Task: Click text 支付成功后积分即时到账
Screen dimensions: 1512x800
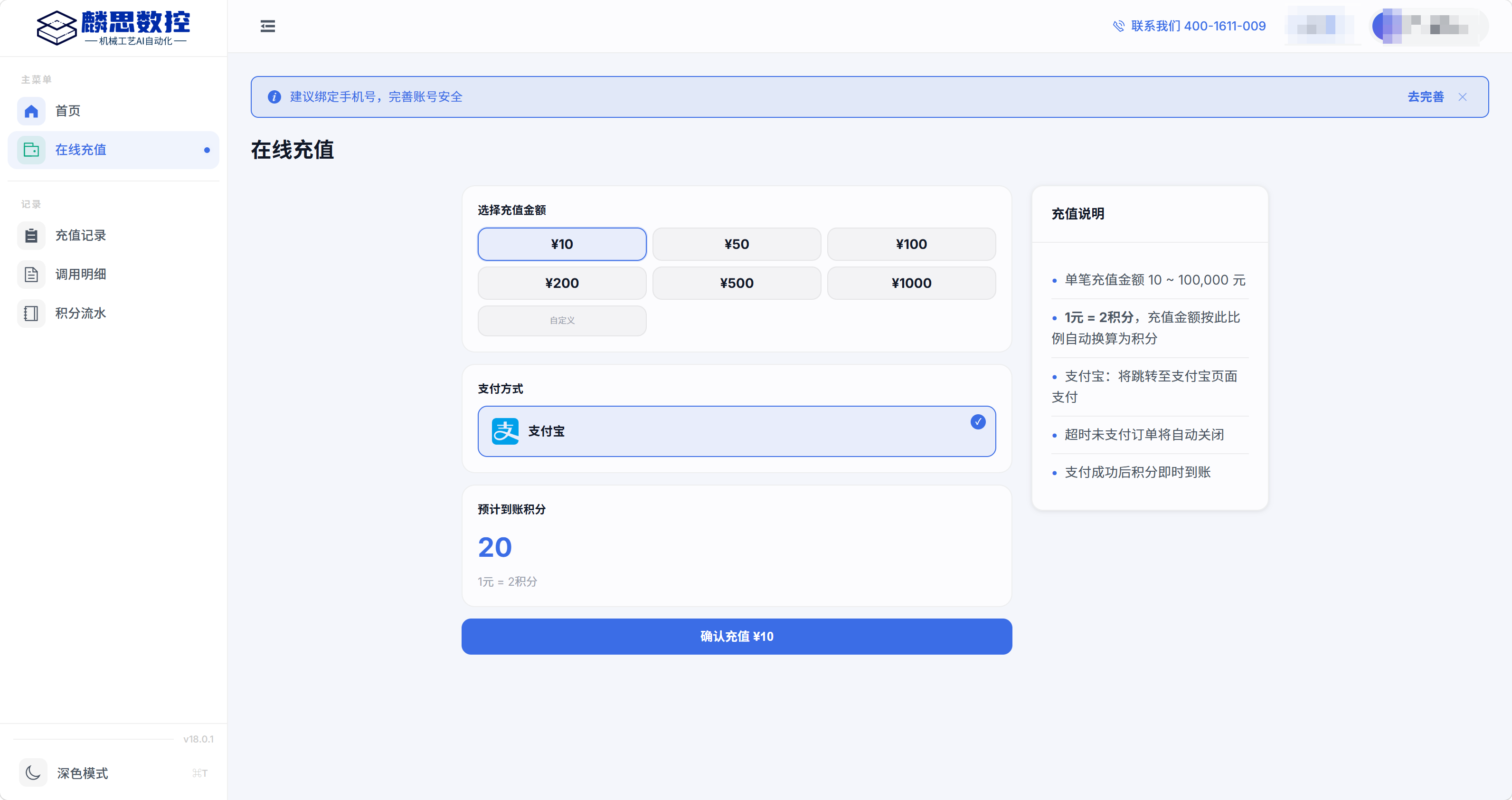Action: point(1137,472)
